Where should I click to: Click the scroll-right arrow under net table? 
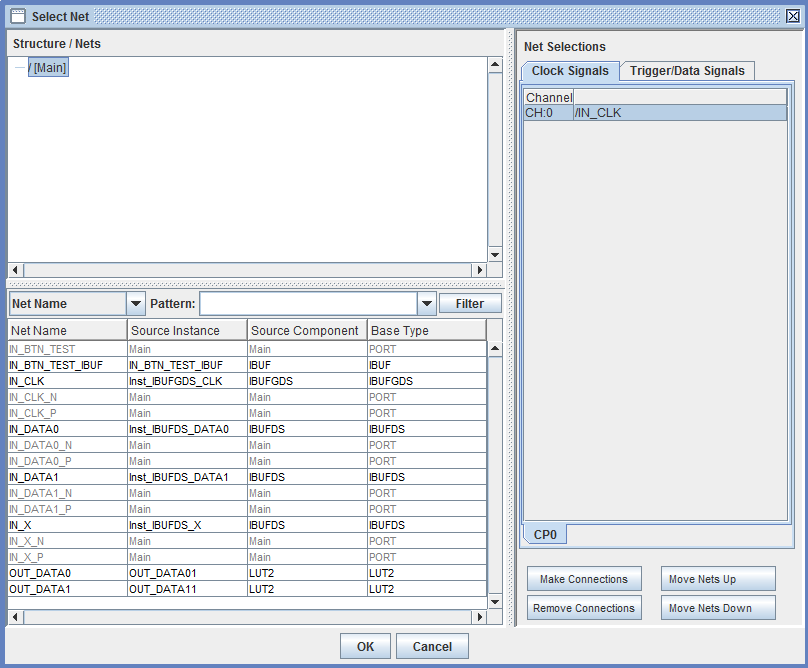(480, 616)
